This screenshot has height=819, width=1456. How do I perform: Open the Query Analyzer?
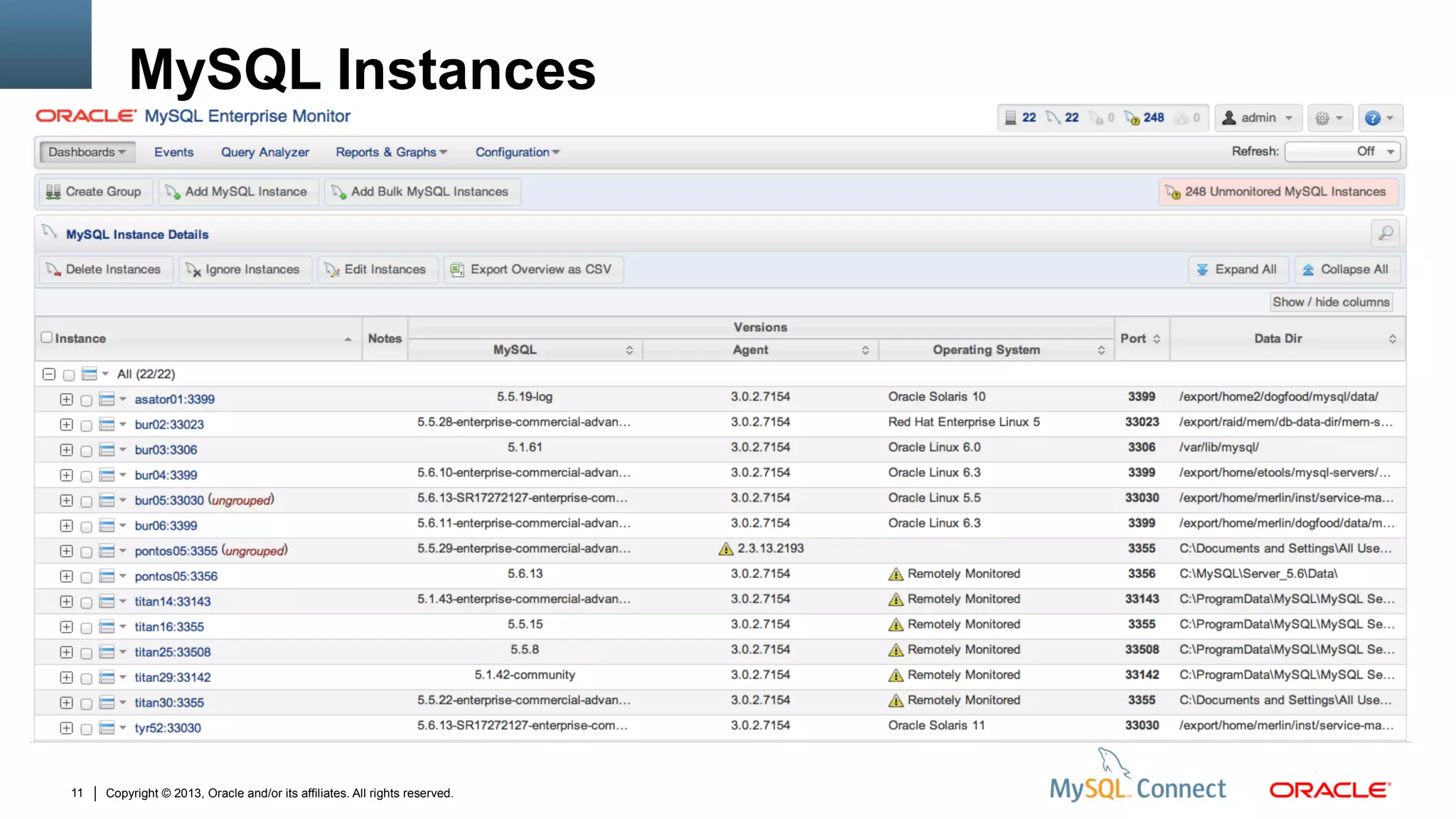[264, 152]
